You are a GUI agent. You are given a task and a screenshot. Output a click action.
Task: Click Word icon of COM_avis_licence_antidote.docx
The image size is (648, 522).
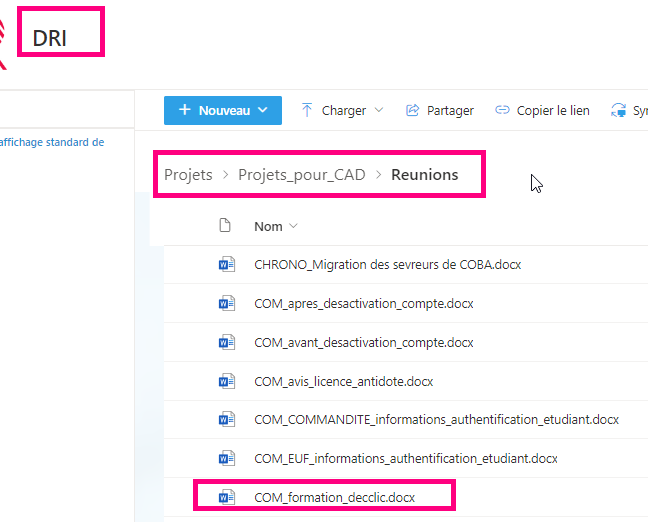(226, 381)
